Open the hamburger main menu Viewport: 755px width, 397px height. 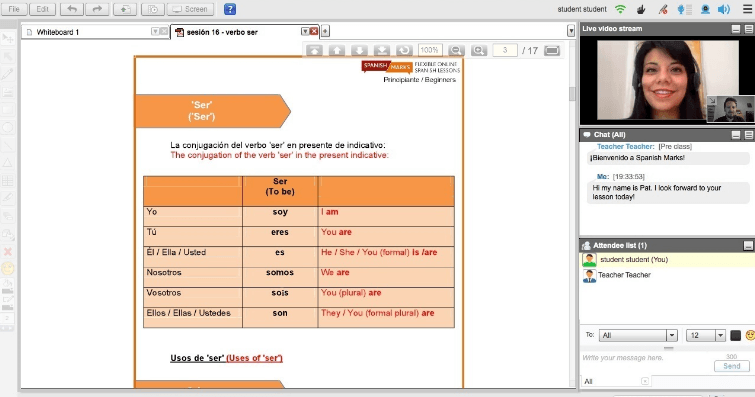(748, 9)
